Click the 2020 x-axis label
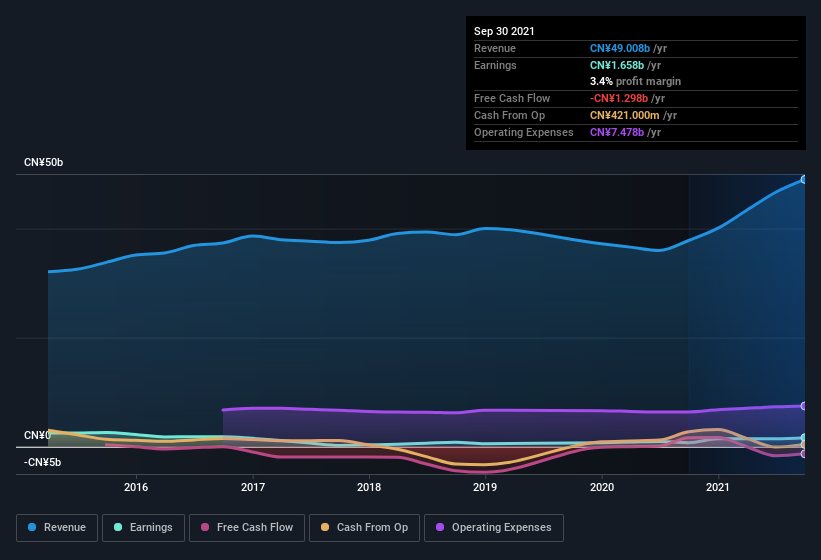Viewport: 821px width, 560px height. pos(602,487)
